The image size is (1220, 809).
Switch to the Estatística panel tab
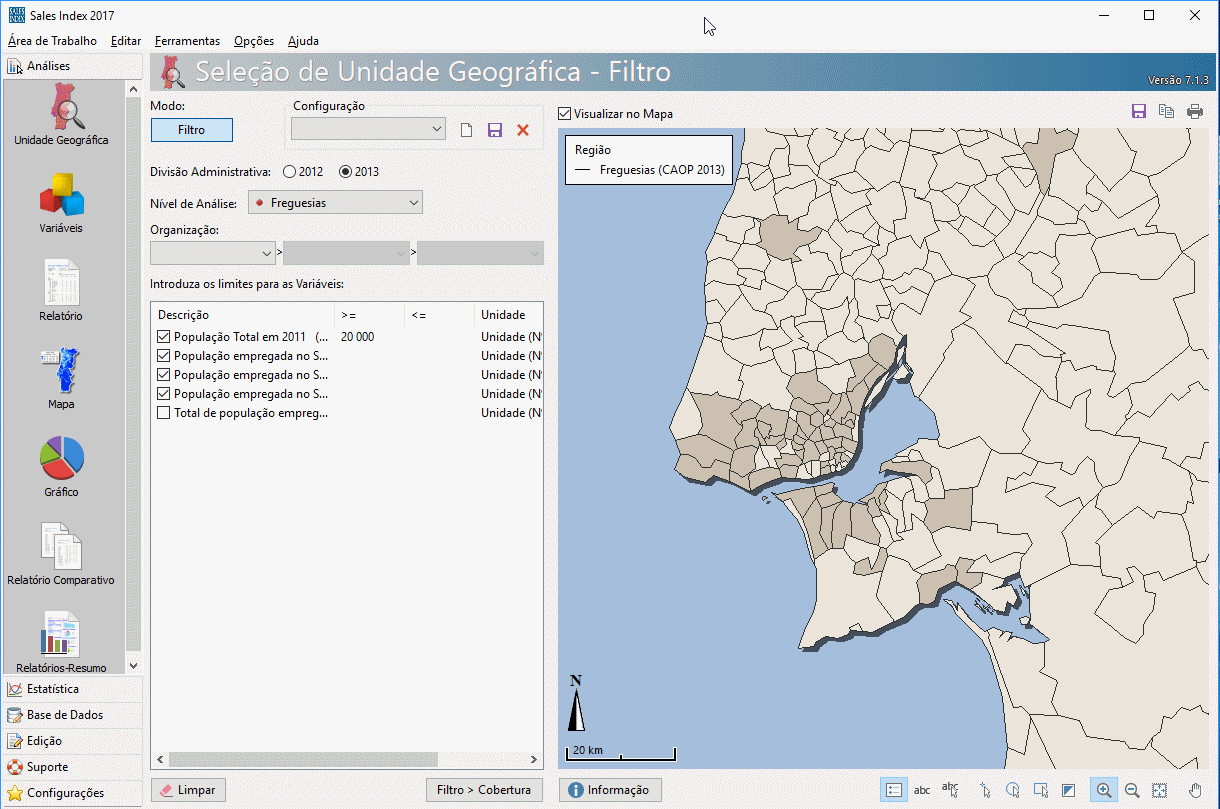53,689
